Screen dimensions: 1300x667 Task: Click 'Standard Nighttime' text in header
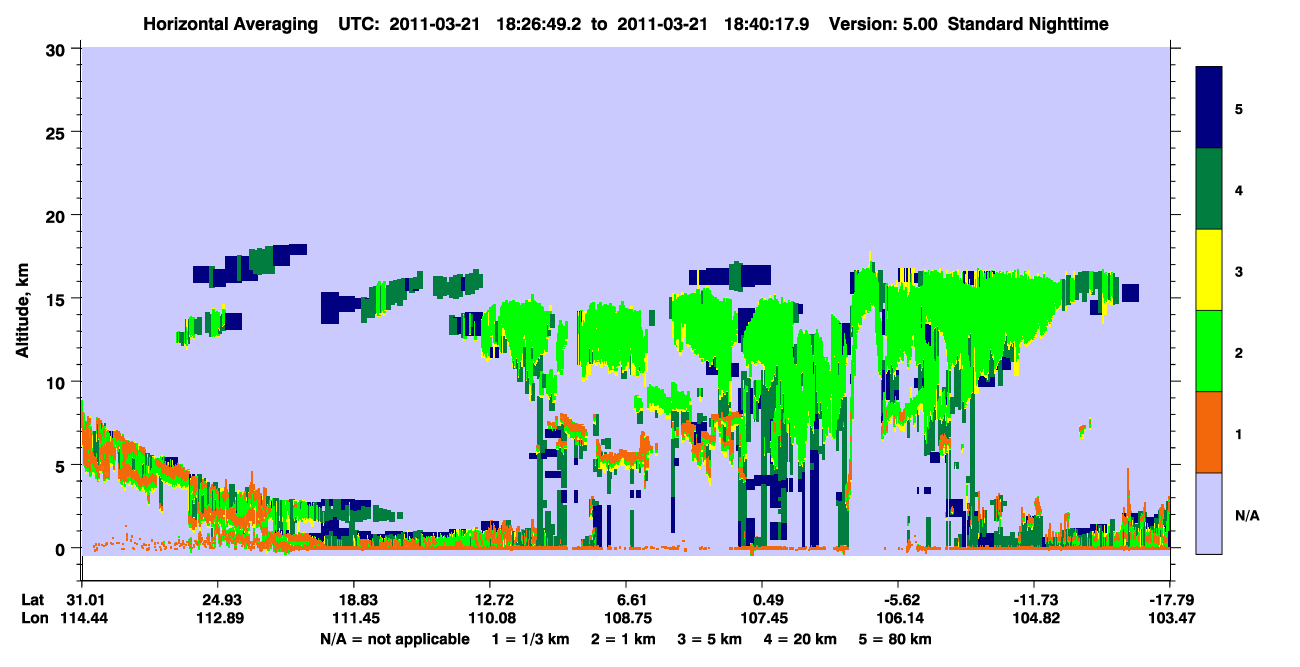(1026, 23)
